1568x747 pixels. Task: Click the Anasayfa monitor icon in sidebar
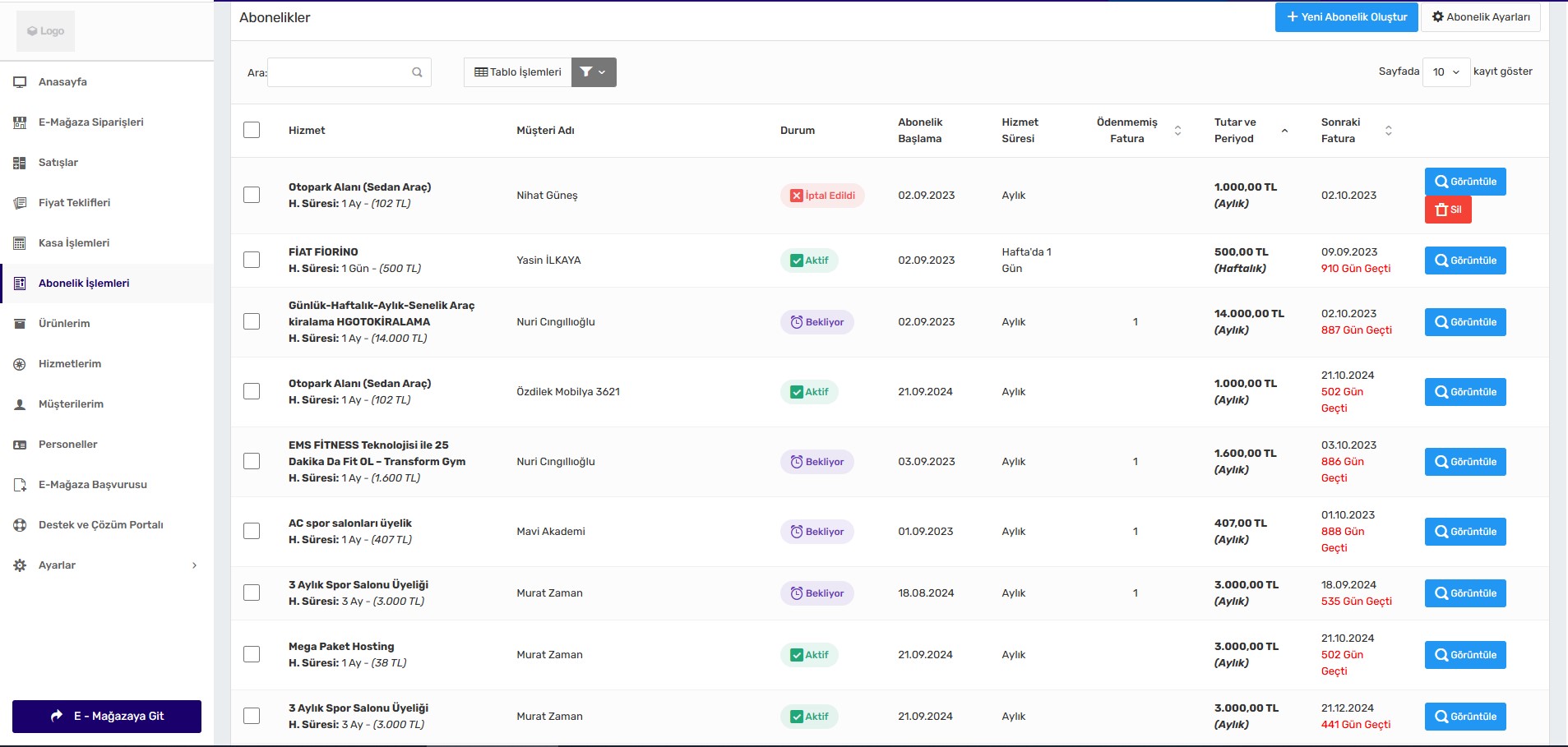(x=20, y=82)
